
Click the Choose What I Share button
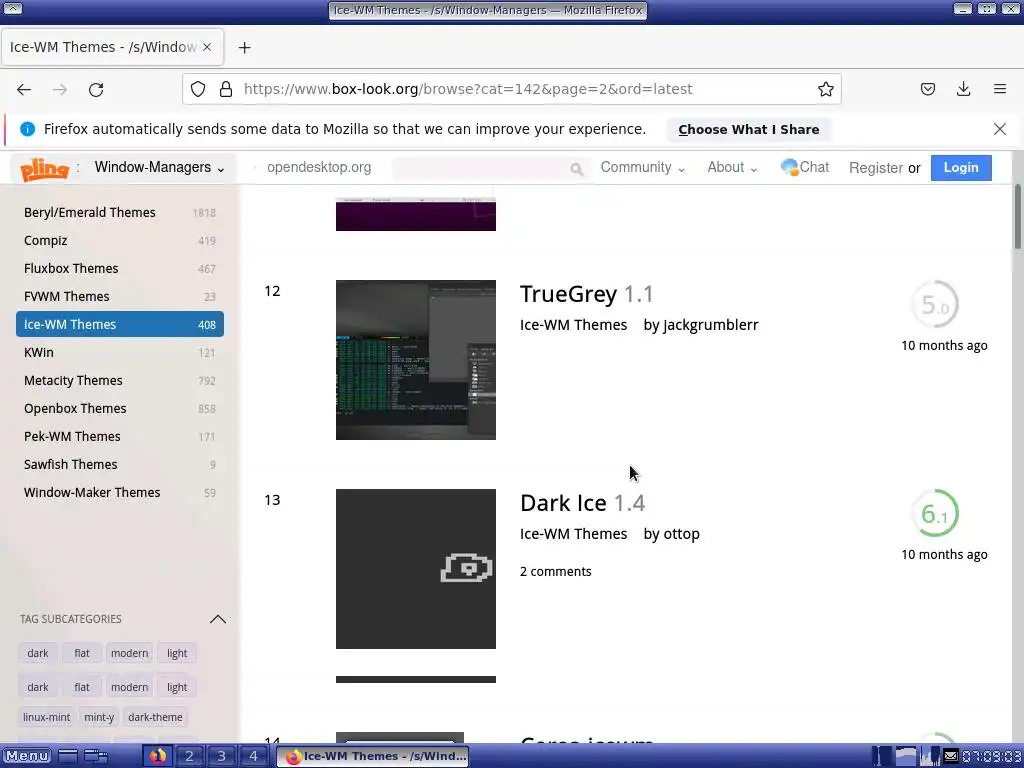click(x=748, y=129)
